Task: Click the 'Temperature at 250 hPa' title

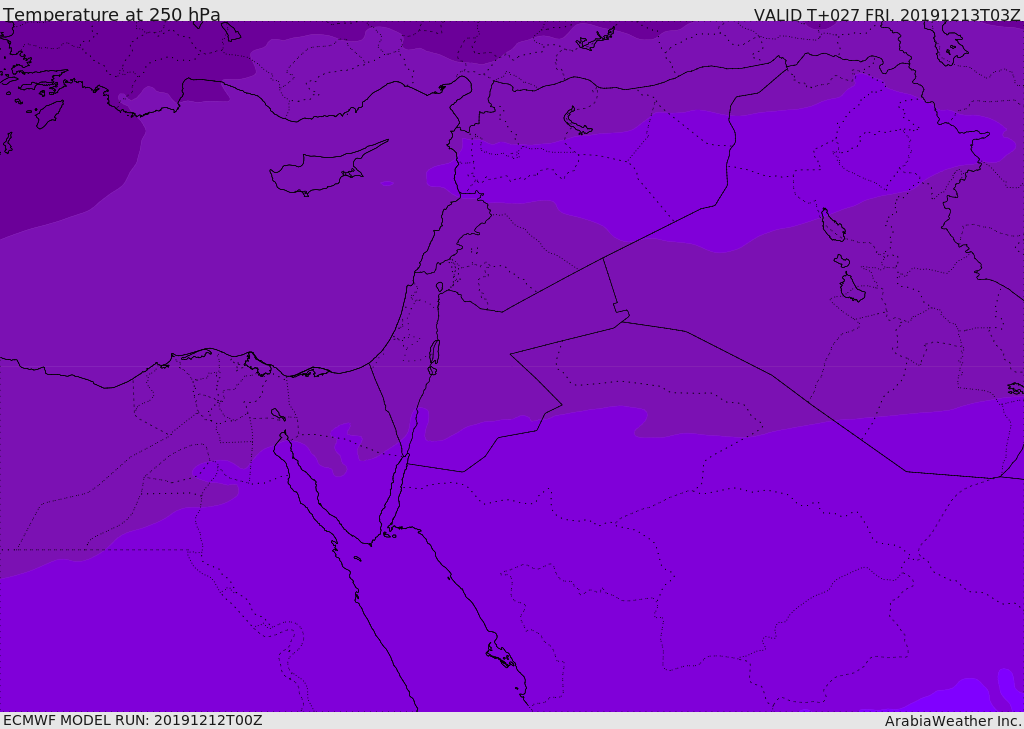Action: click(x=112, y=14)
